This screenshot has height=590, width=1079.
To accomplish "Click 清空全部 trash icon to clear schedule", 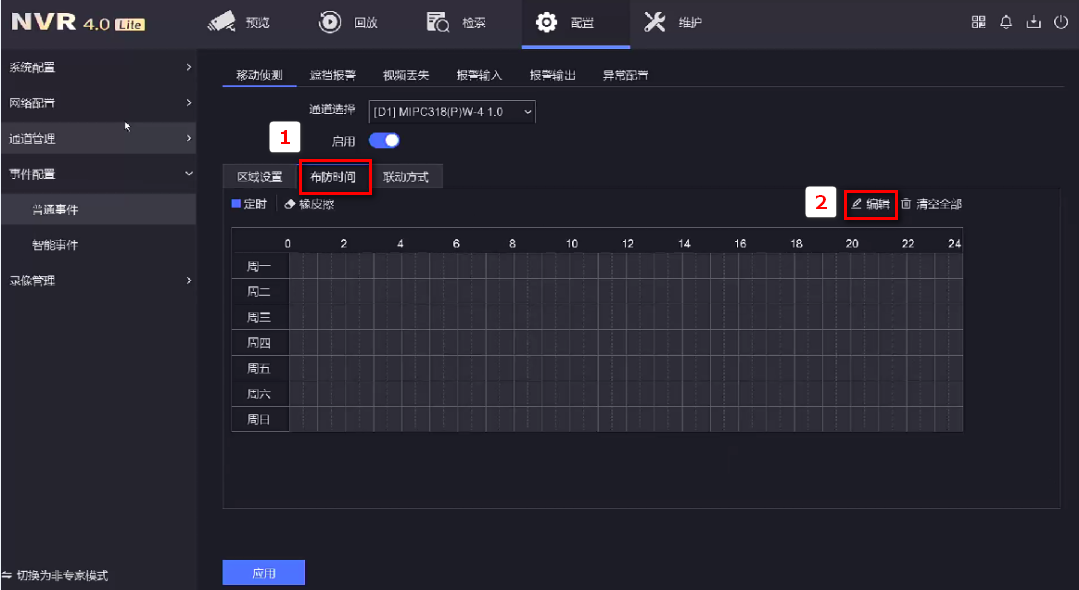I will [907, 204].
